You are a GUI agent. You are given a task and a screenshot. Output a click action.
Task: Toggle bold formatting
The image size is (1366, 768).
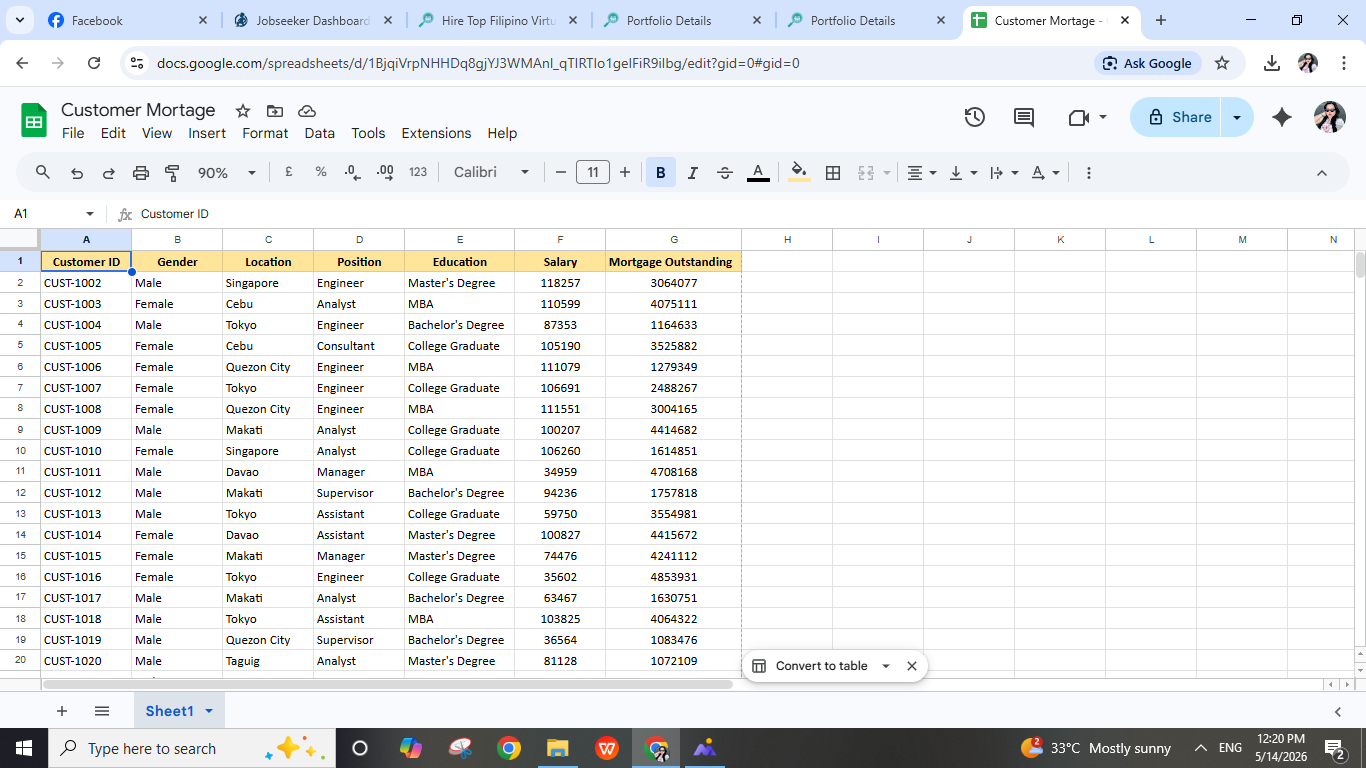pyautogui.click(x=660, y=173)
